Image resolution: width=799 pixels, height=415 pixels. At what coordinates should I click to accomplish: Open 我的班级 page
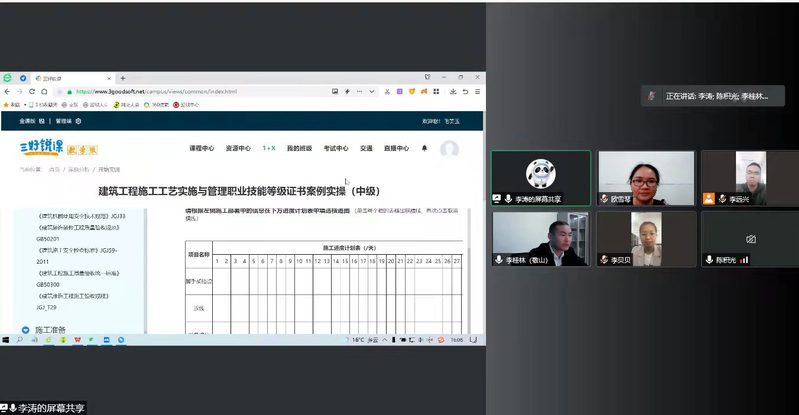tap(299, 148)
